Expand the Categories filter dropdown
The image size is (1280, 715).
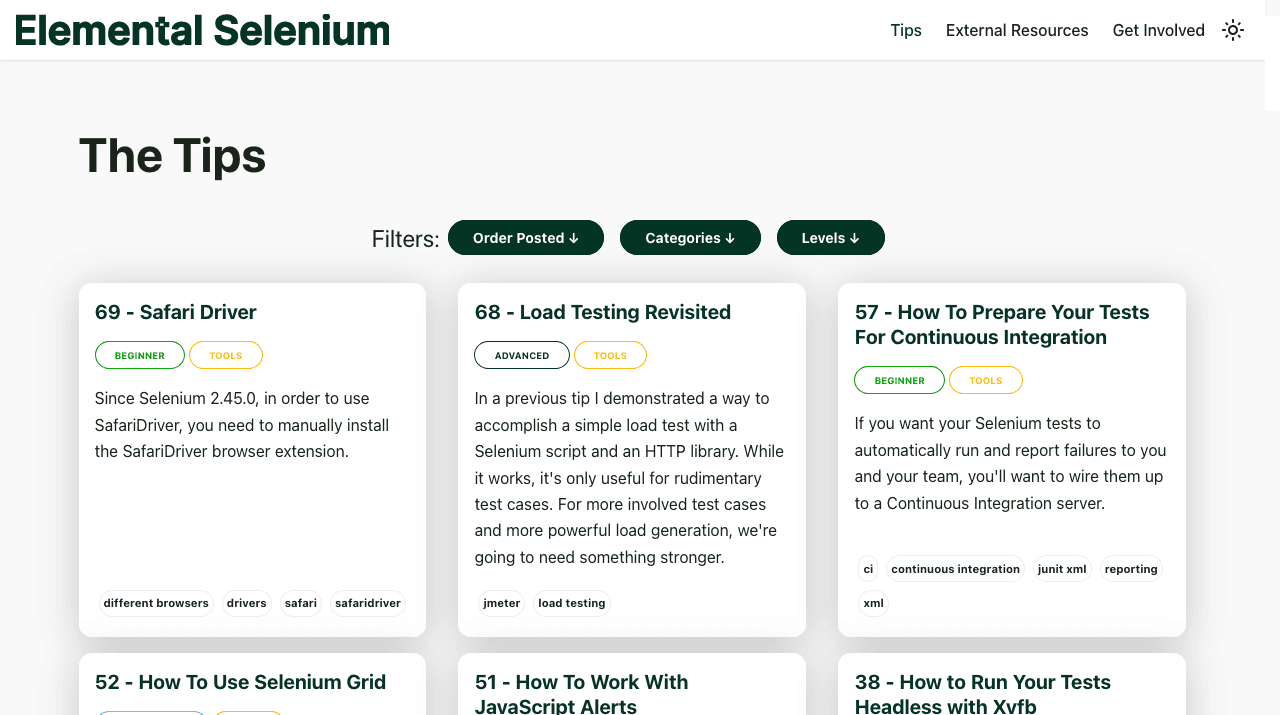click(x=690, y=238)
